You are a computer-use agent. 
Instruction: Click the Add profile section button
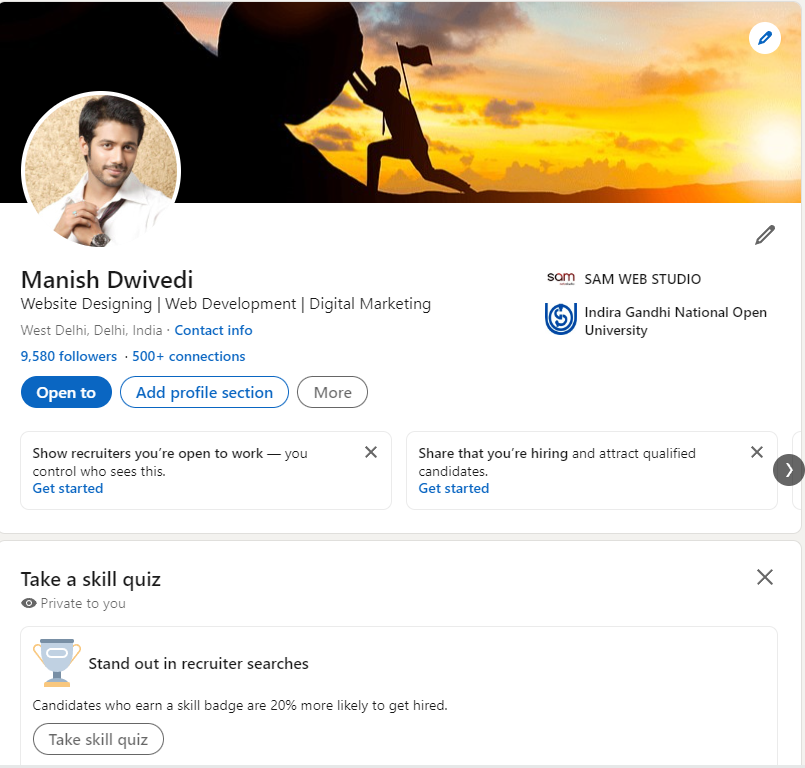(x=204, y=393)
